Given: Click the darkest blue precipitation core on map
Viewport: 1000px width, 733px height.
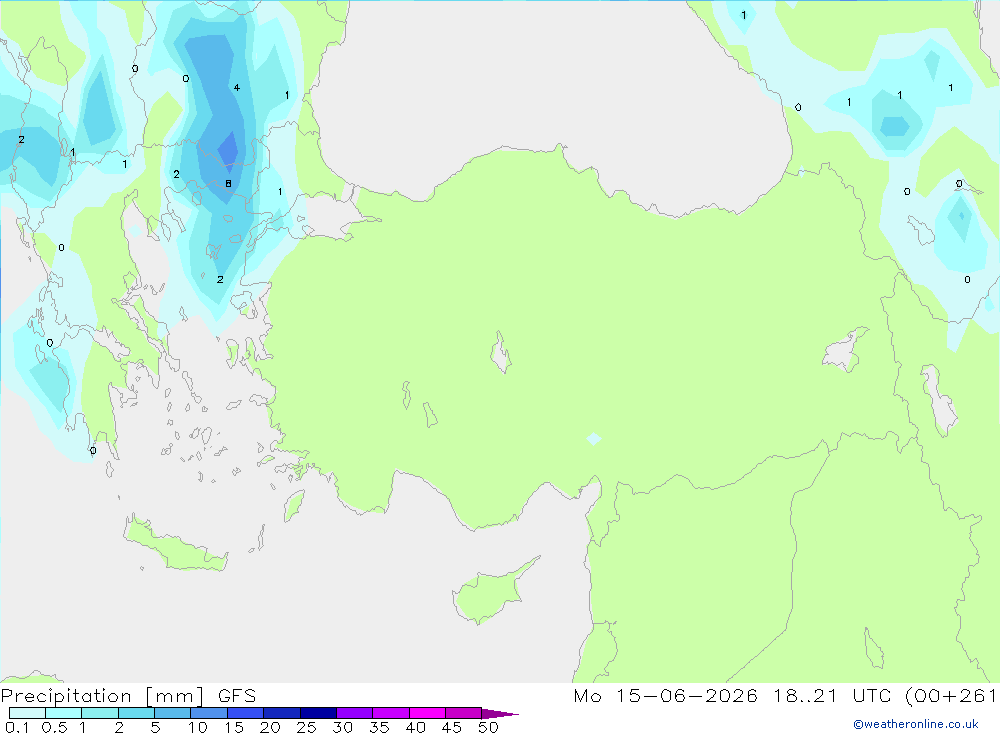Looking at the screenshot, I should (228, 151).
